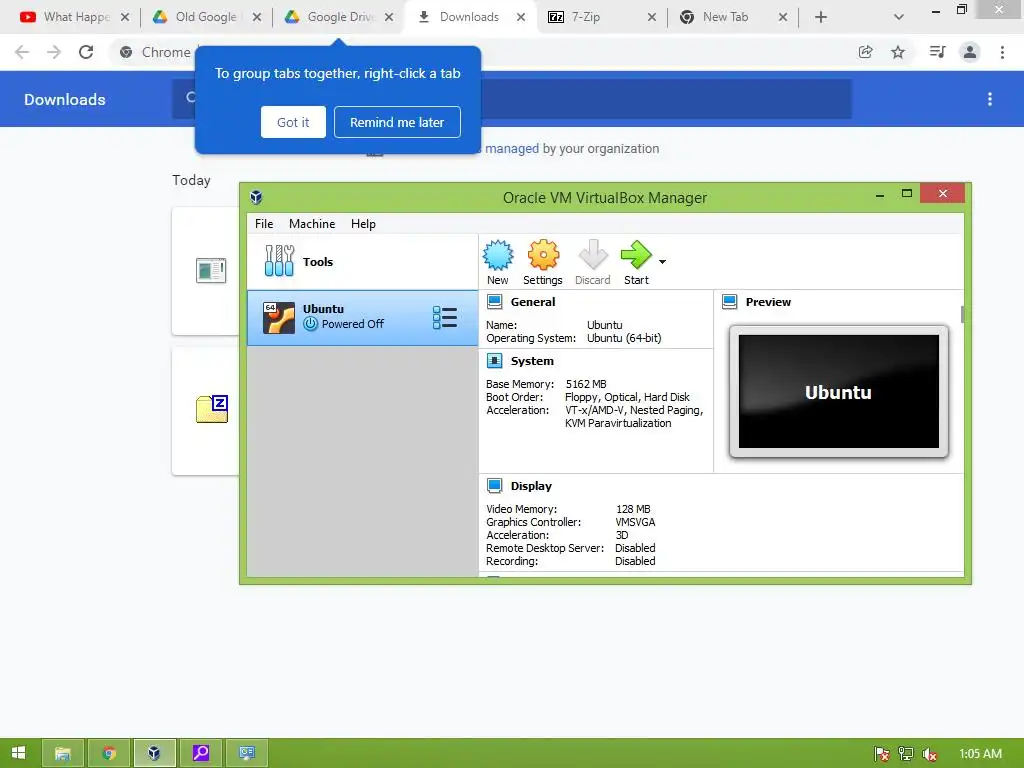Image resolution: width=1024 pixels, height=768 pixels.
Task: Close the Downloads tab
Action: pos(520,17)
